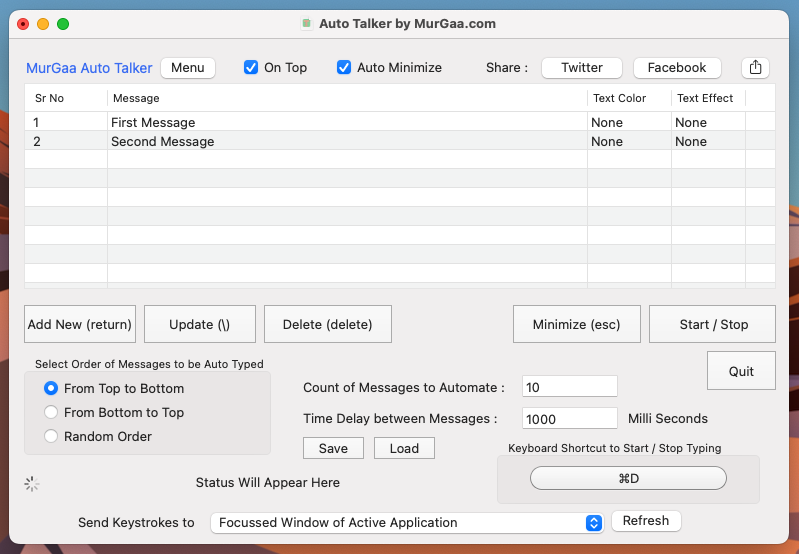Image resolution: width=799 pixels, height=554 pixels.
Task: Click the Start / Stop button
Action: (x=712, y=324)
